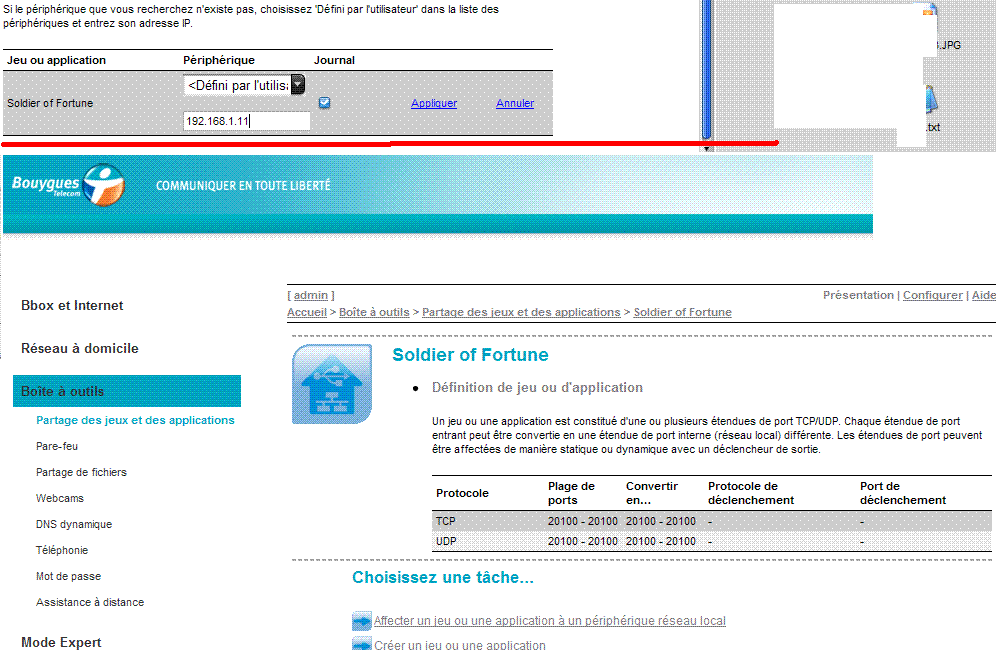The image size is (996, 658).
Task: Click the Annuler link
Action: [515, 103]
